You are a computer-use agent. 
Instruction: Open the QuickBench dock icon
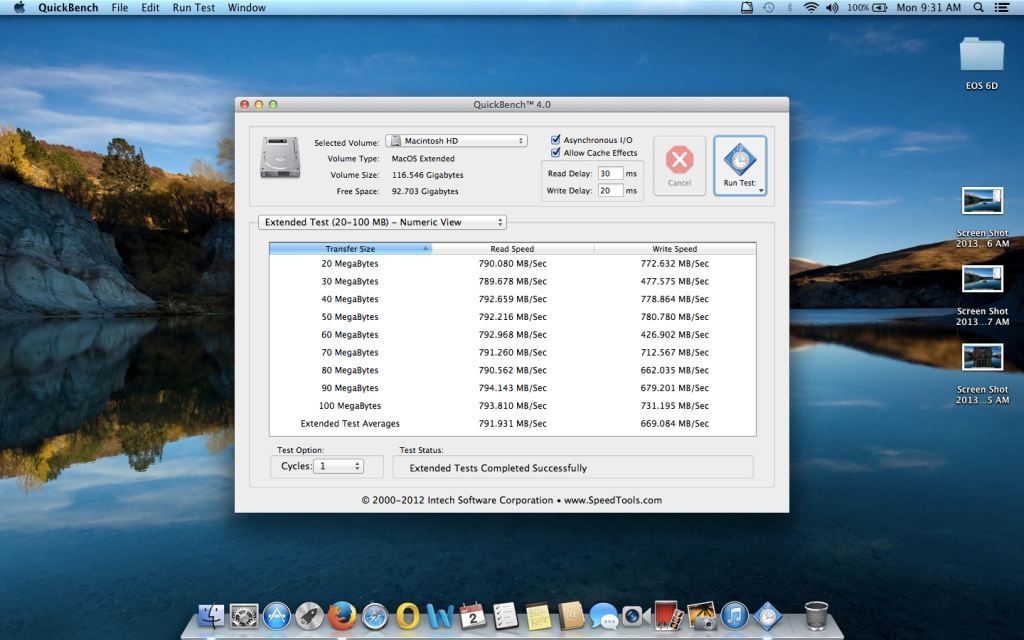[767, 615]
